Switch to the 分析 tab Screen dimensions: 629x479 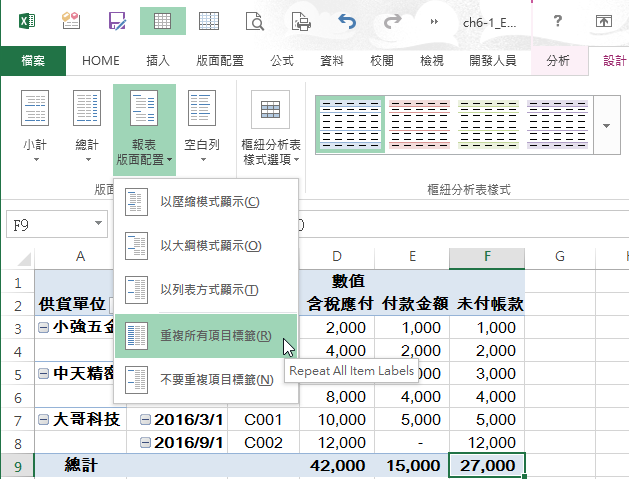[x=558, y=61]
